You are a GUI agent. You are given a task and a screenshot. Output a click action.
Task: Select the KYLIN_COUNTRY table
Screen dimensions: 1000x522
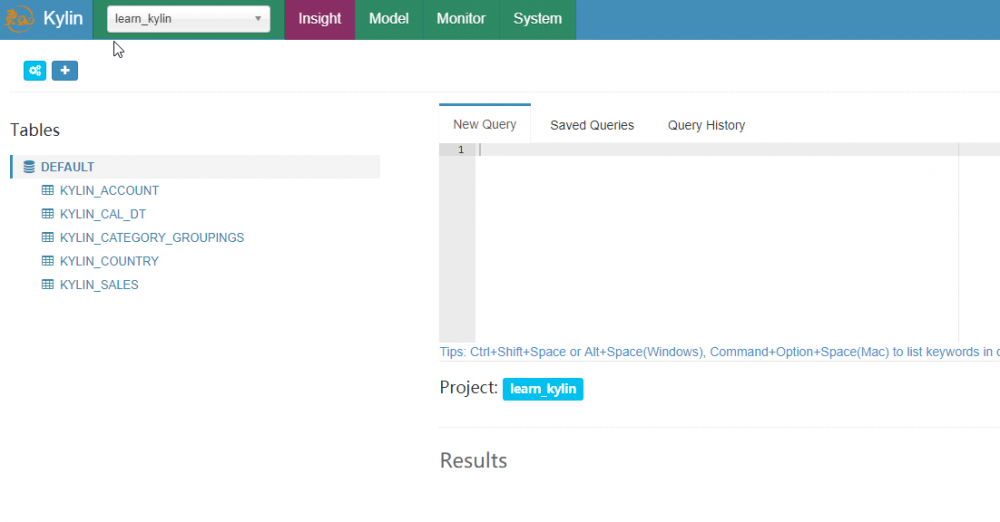(x=109, y=261)
